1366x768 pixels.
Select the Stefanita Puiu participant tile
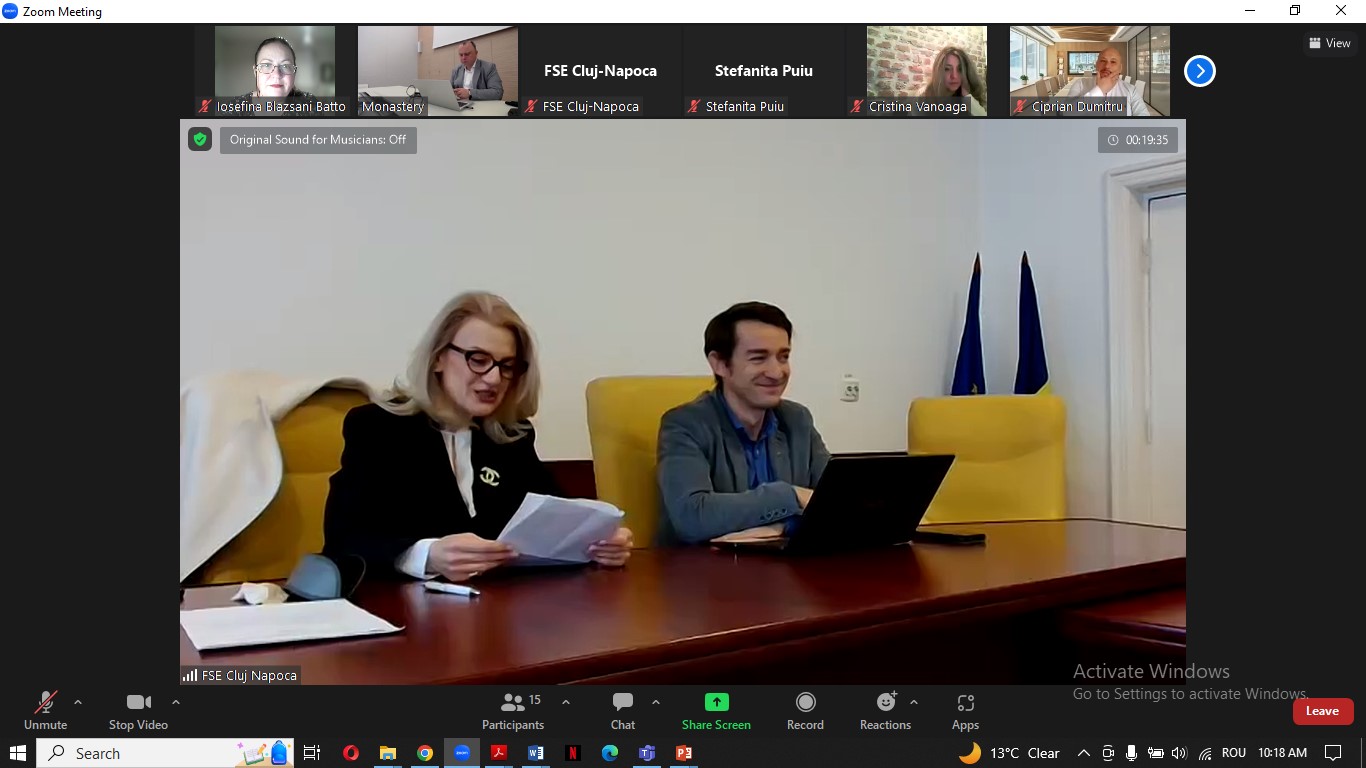coord(763,71)
